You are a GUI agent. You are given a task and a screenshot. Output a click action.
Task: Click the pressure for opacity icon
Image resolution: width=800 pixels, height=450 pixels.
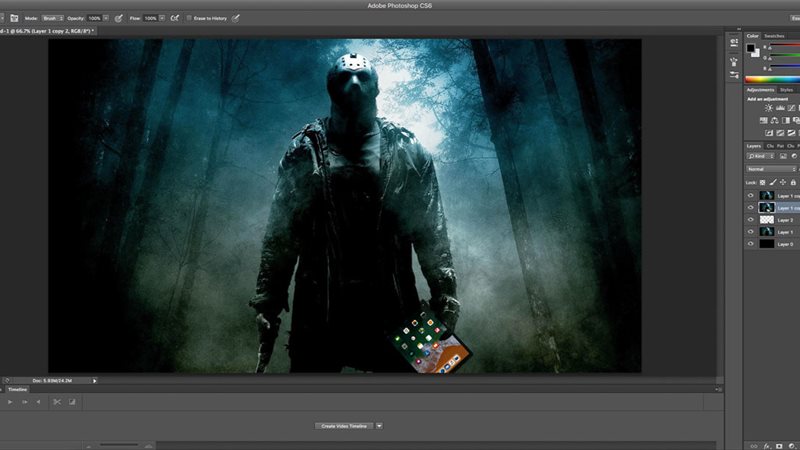118,18
